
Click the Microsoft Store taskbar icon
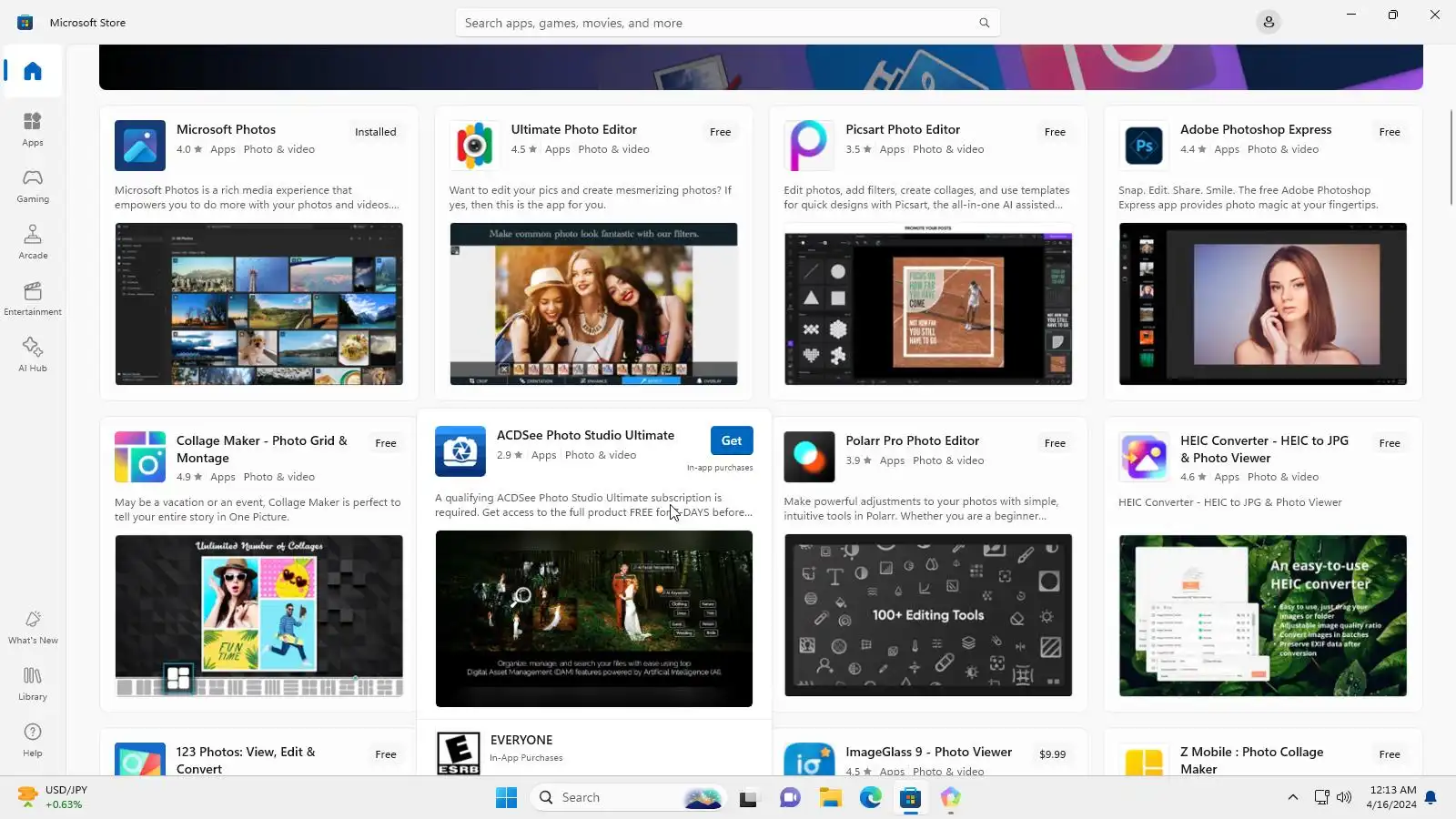(x=911, y=798)
